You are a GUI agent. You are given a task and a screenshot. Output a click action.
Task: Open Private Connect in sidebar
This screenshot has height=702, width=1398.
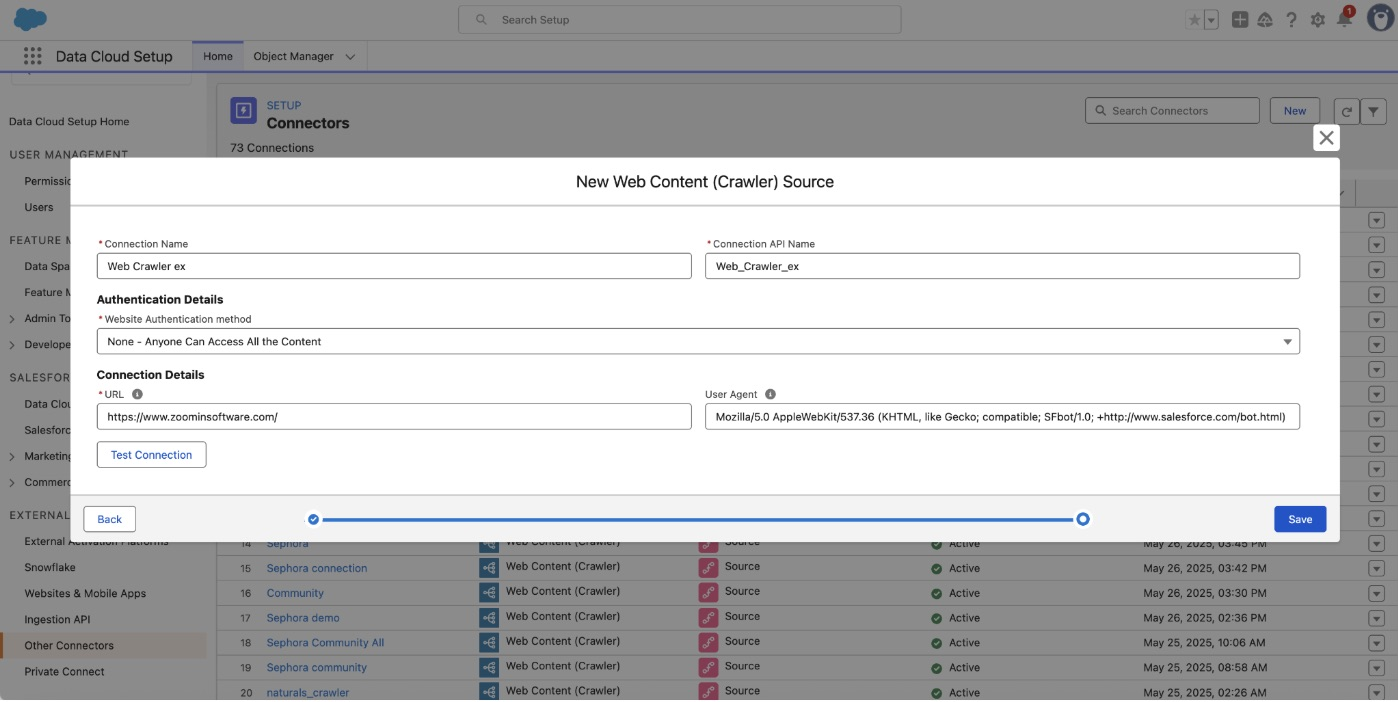[x=64, y=672]
